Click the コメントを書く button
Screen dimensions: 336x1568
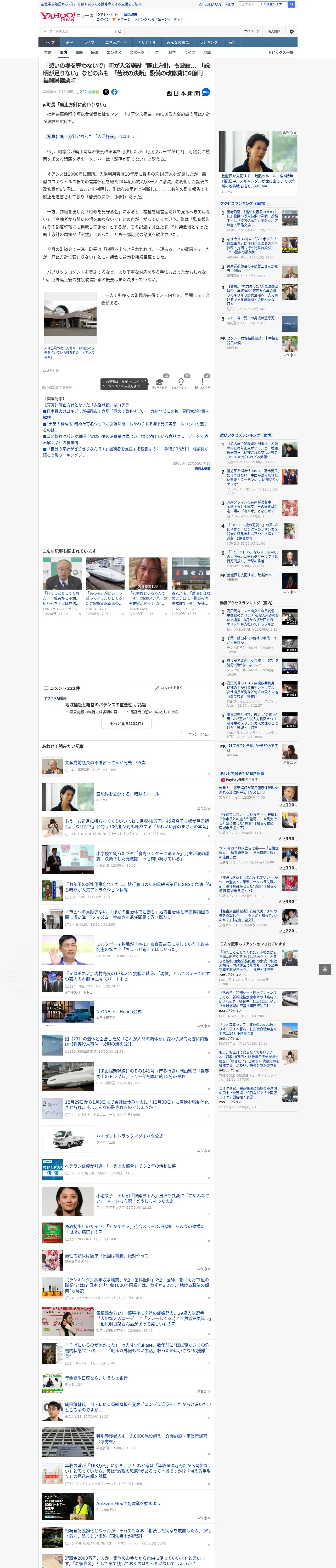click(x=168, y=688)
